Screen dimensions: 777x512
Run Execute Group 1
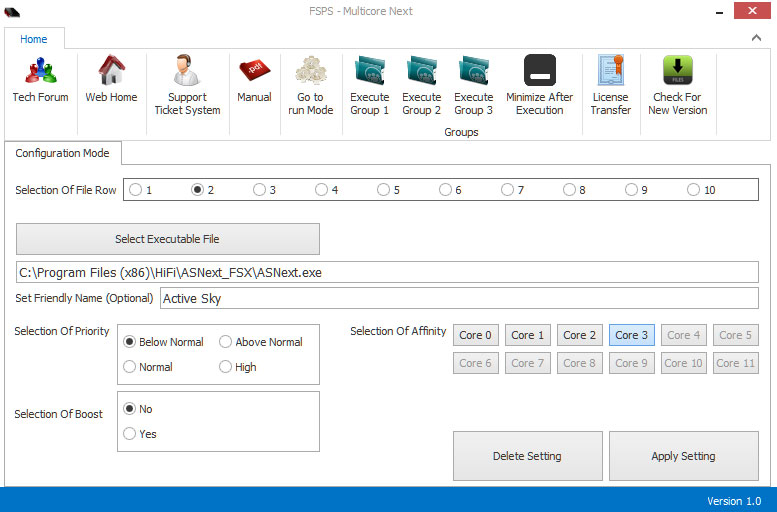369,72
